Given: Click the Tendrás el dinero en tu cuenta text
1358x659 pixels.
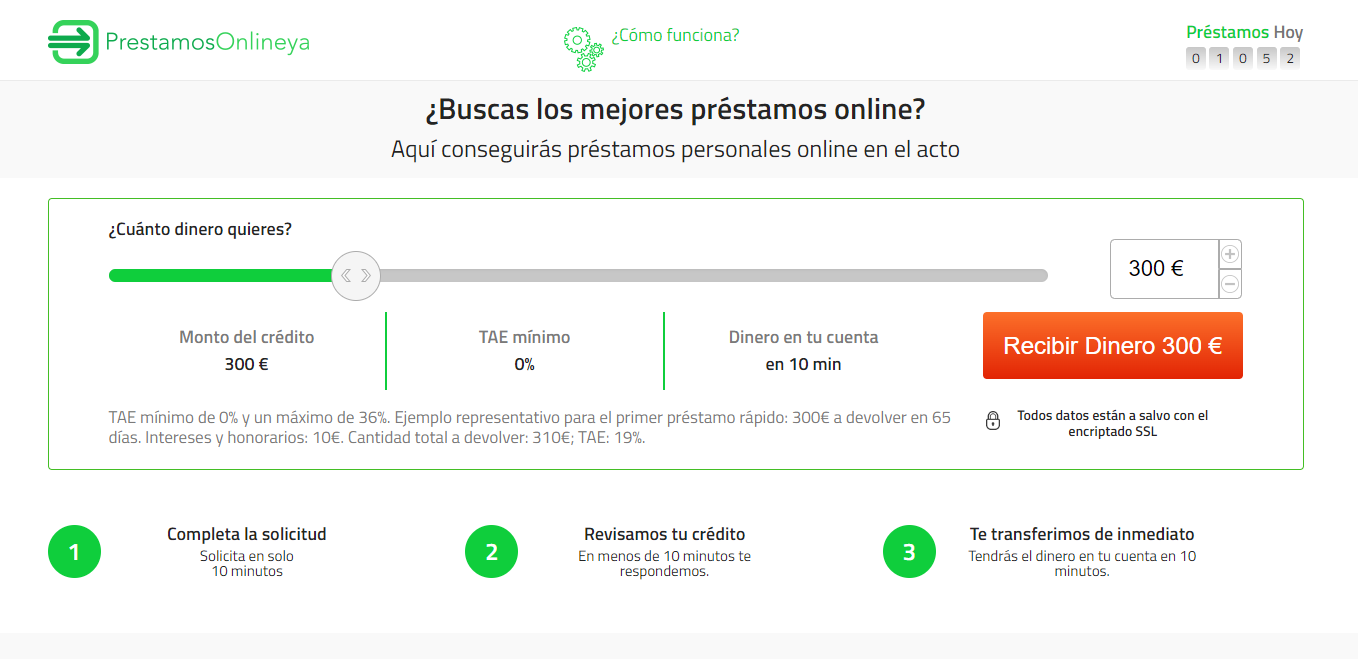Looking at the screenshot, I should pos(1082,564).
